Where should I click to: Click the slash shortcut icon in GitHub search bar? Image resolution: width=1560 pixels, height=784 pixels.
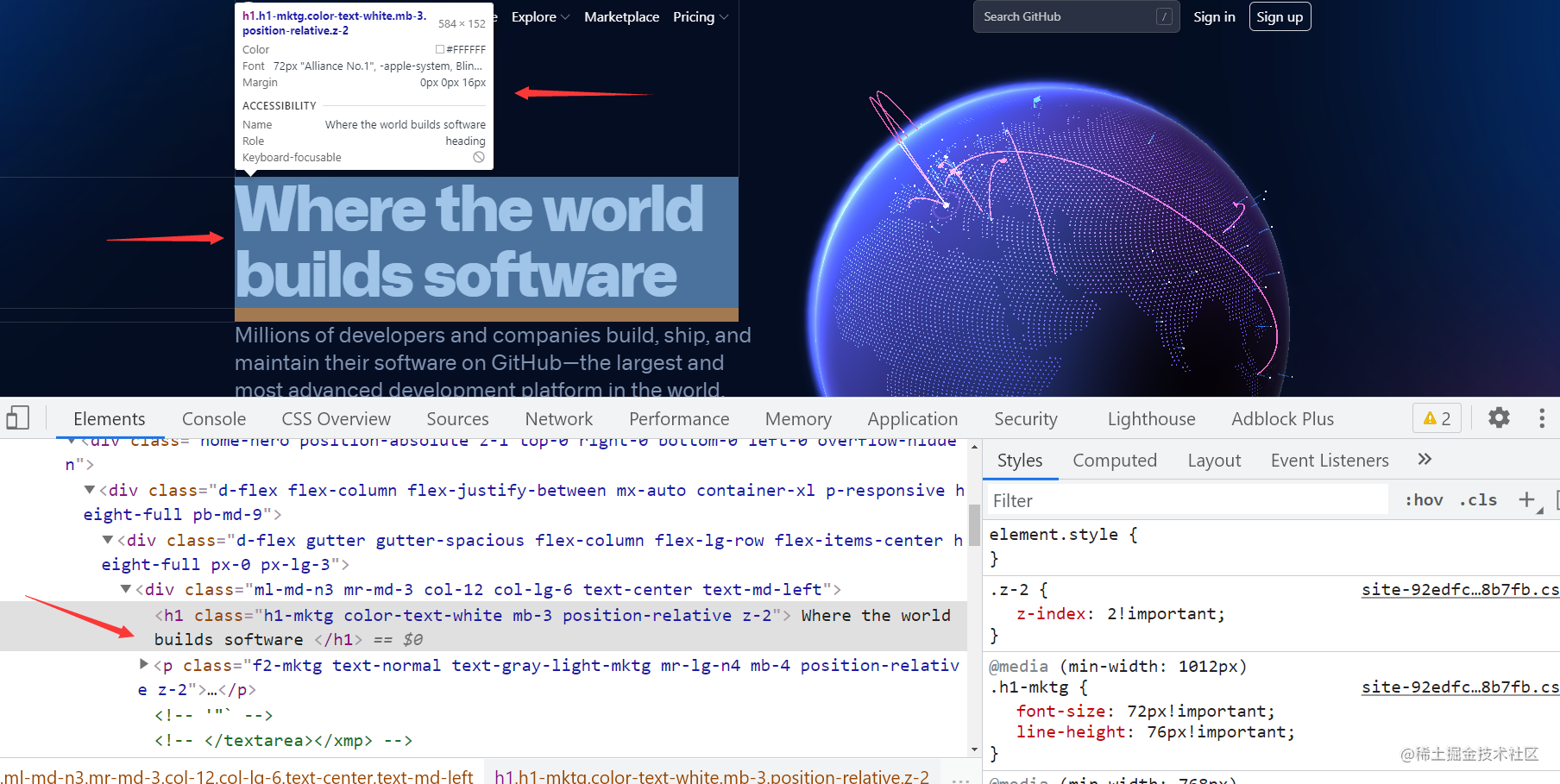(1164, 16)
